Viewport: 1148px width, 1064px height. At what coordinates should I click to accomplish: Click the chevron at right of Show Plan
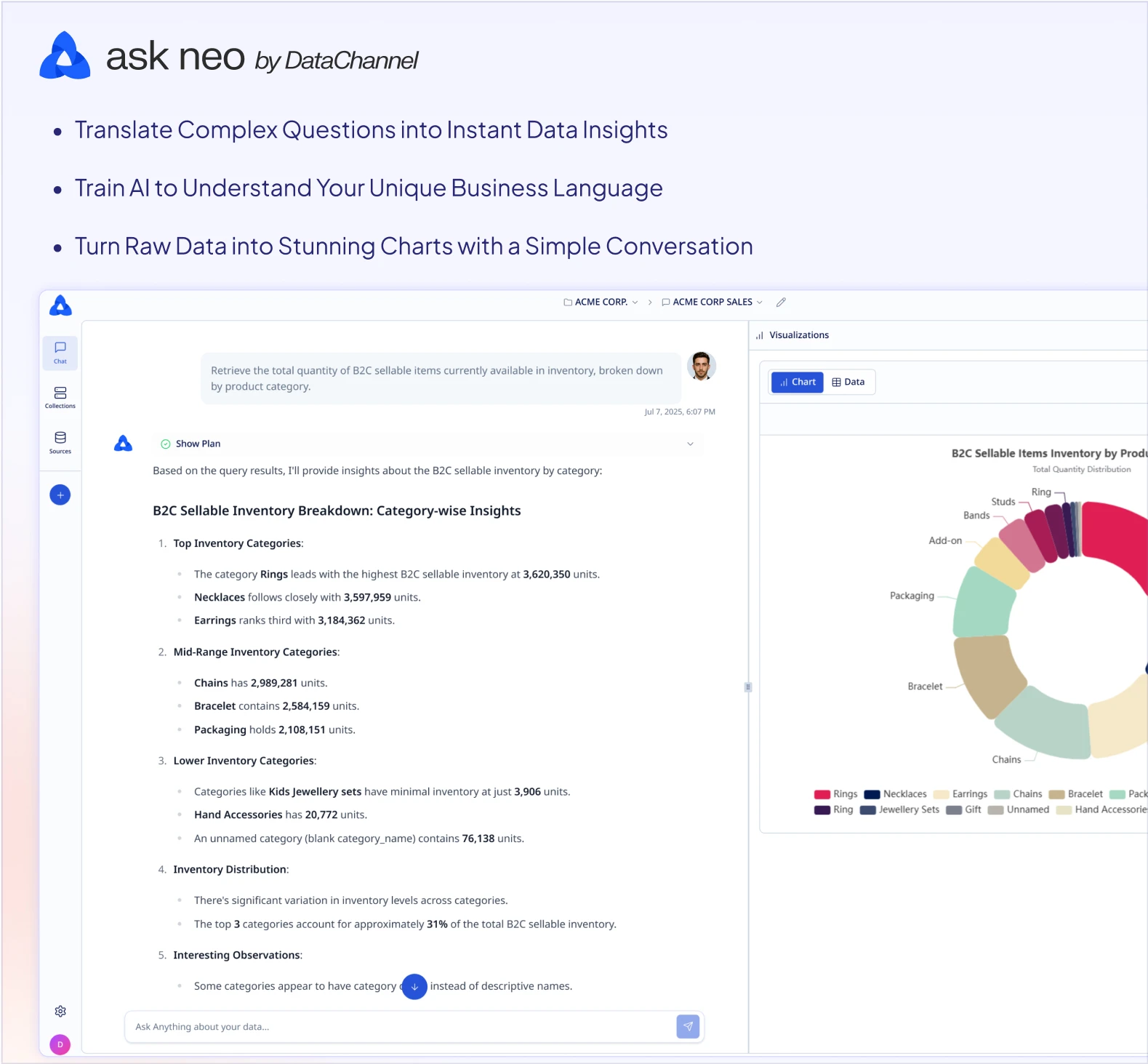(690, 444)
